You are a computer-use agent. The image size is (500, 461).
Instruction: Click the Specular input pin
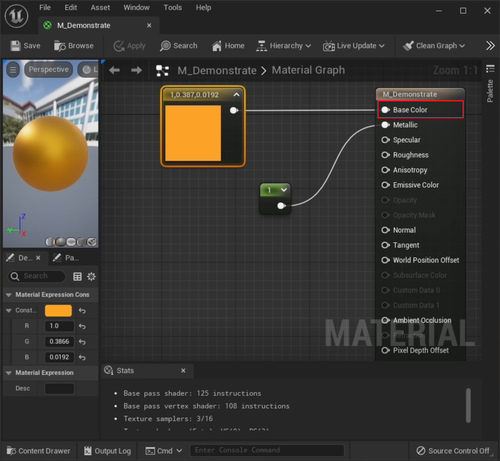[386, 140]
